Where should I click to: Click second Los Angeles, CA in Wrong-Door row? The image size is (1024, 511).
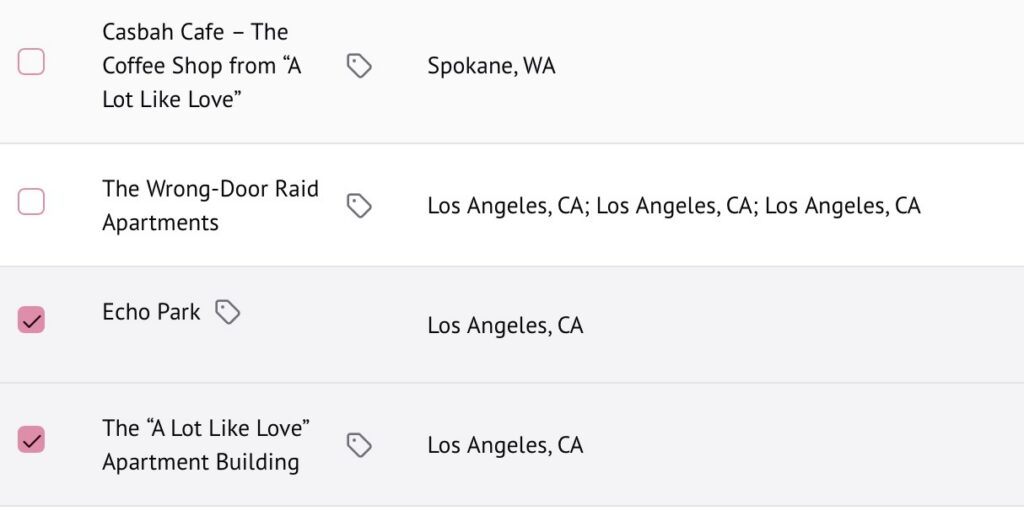(x=674, y=206)
